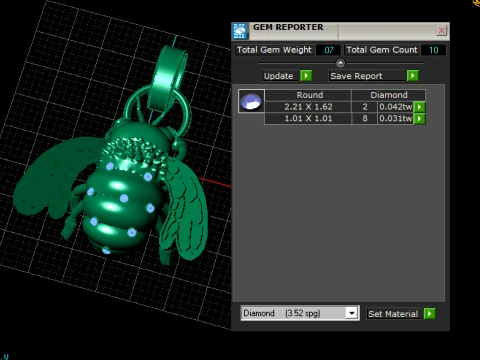The height and width of the screenshot is (360, 480).
Task: Click the bail loop on the bee pendant
Action: pos(167,78)
